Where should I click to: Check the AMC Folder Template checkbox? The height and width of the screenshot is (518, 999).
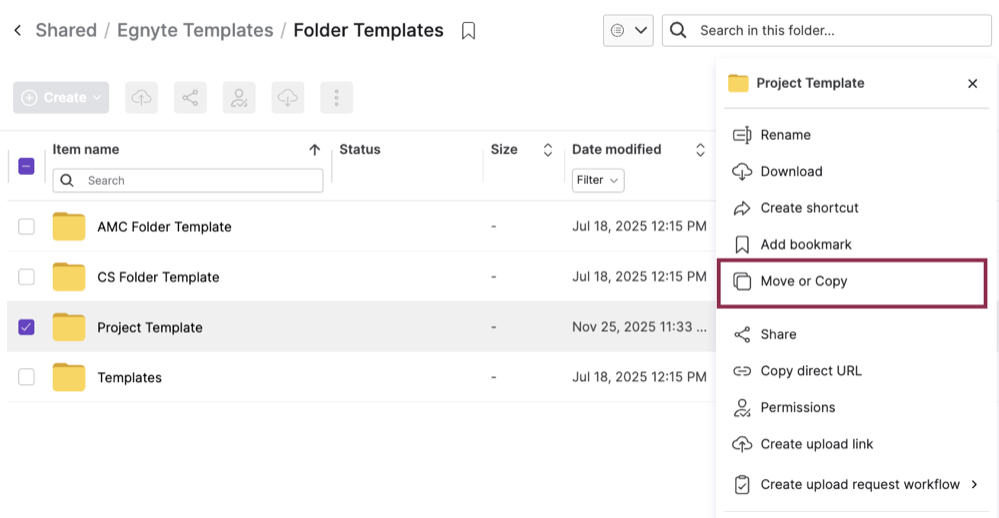pyautogui.click(x=26, y=226)
